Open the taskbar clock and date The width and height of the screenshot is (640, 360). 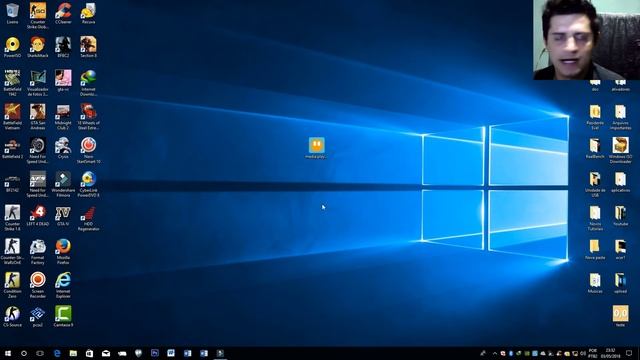(x=610, y=353)
